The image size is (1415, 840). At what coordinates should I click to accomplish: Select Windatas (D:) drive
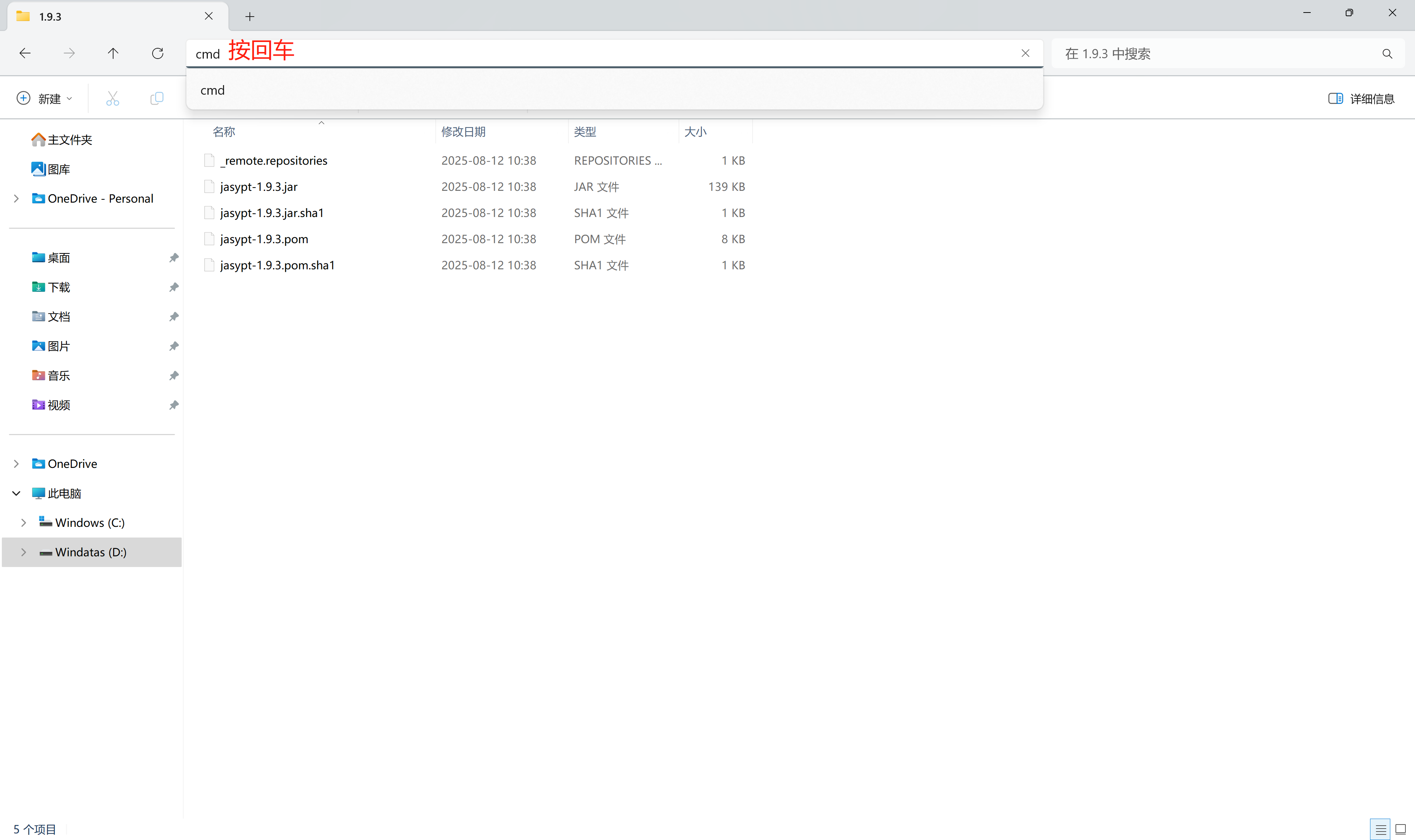(83, 552)
